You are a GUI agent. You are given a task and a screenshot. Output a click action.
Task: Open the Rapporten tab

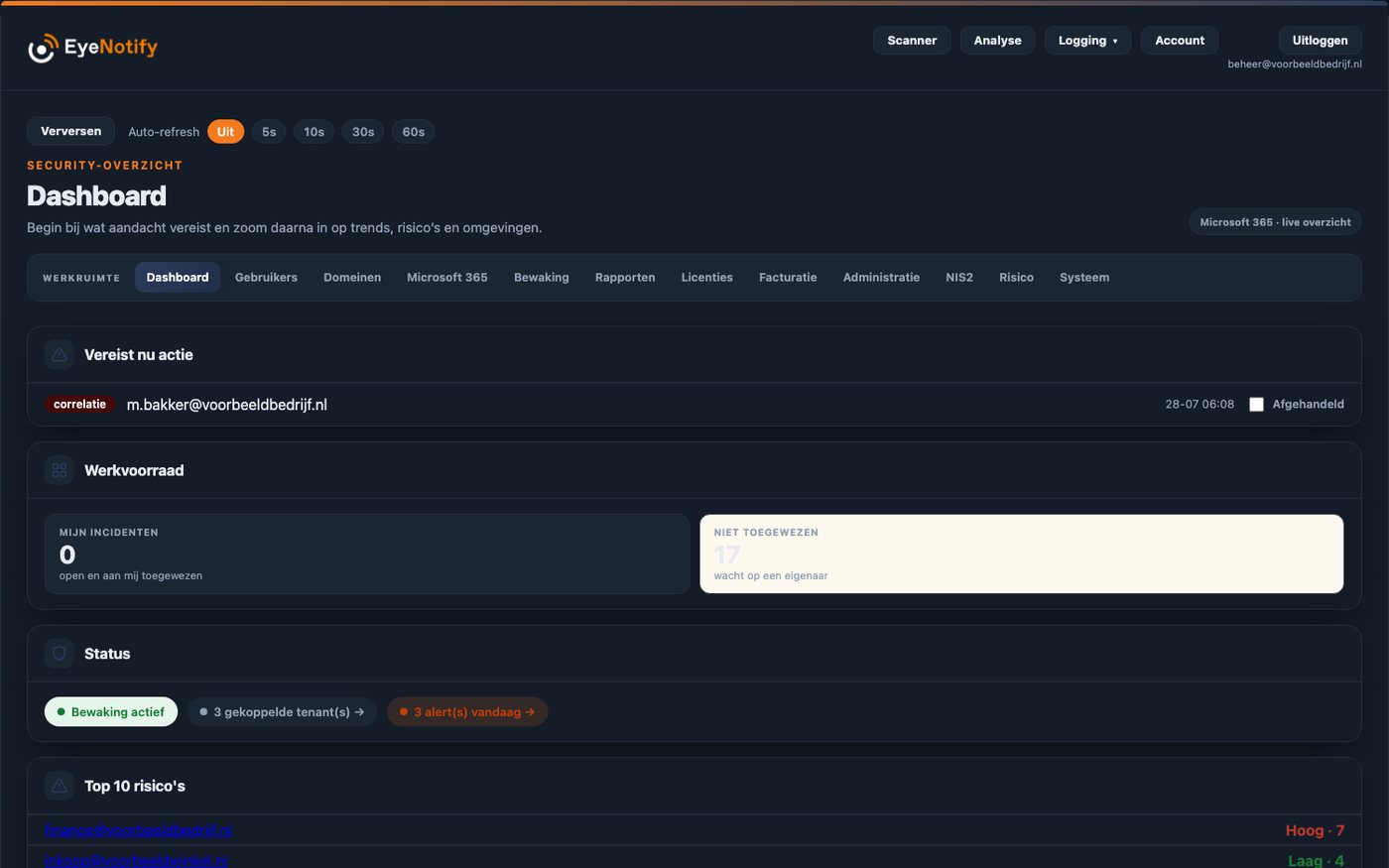point(625,278)
